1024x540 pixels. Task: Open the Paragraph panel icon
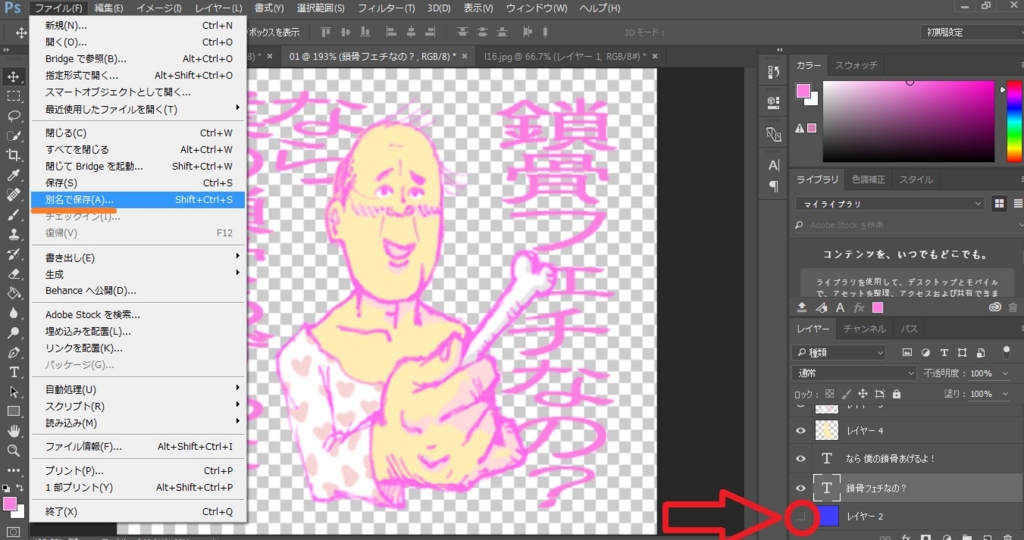pos(773,186)
